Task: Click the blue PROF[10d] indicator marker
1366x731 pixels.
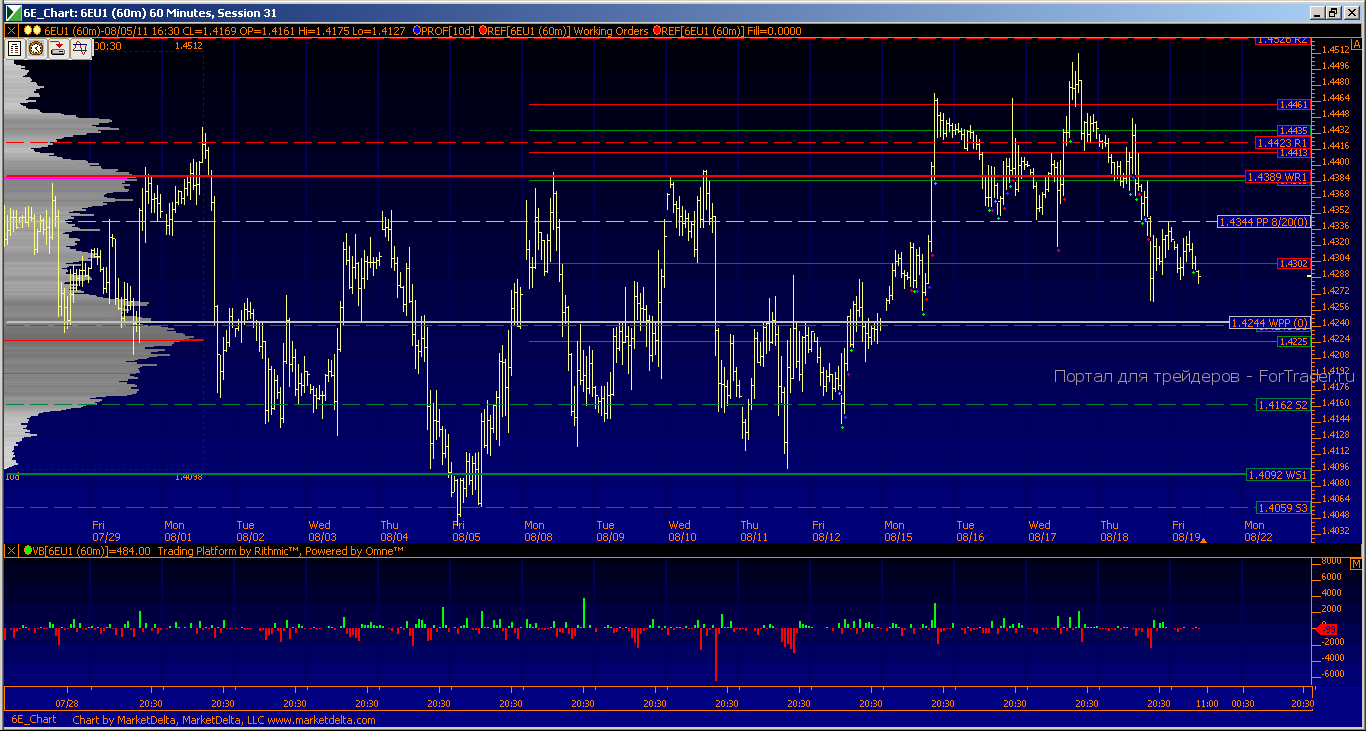Action: pos(417,31)
